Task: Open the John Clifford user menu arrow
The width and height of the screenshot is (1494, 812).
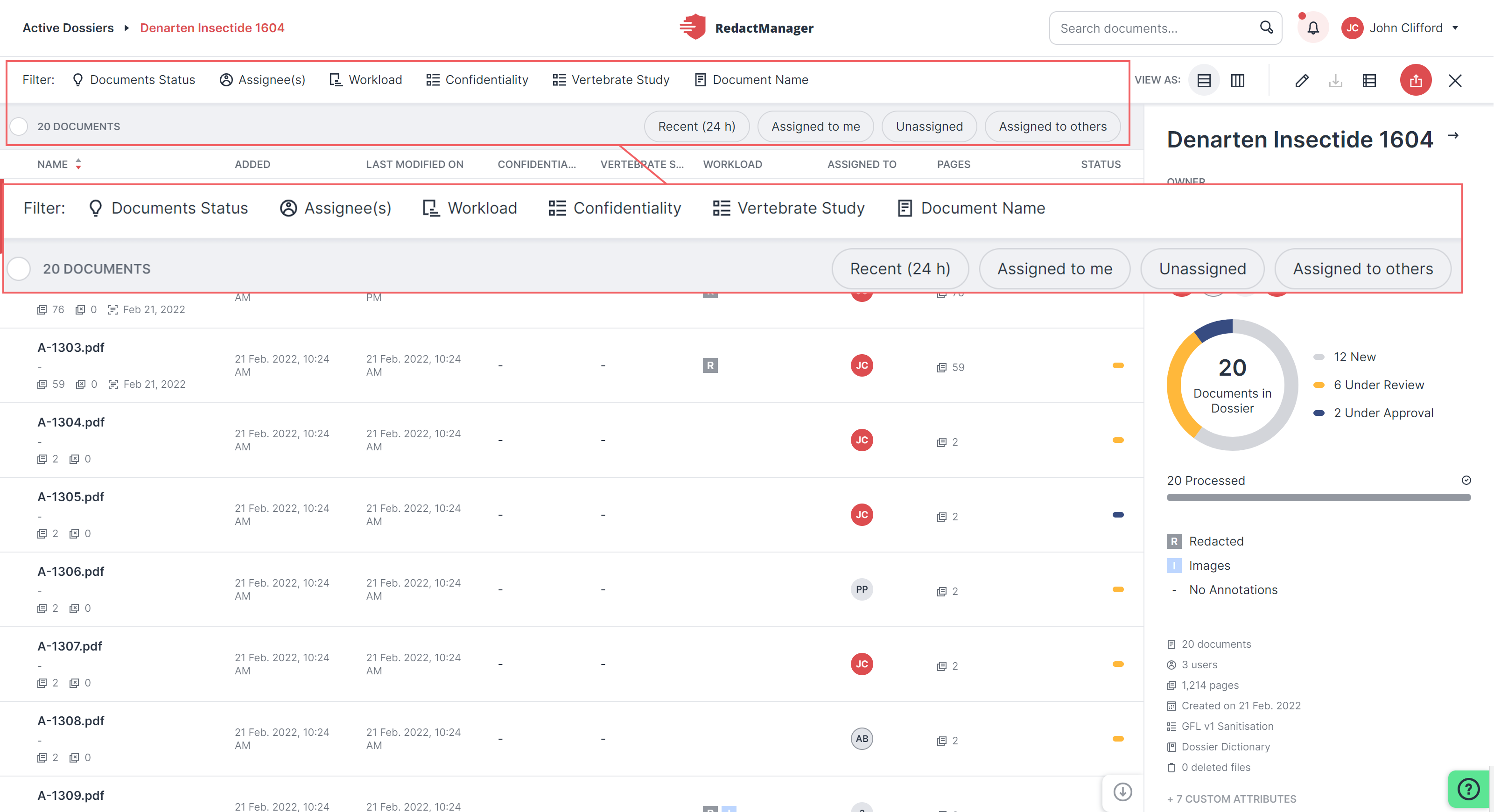Action: pos(1455,28)
